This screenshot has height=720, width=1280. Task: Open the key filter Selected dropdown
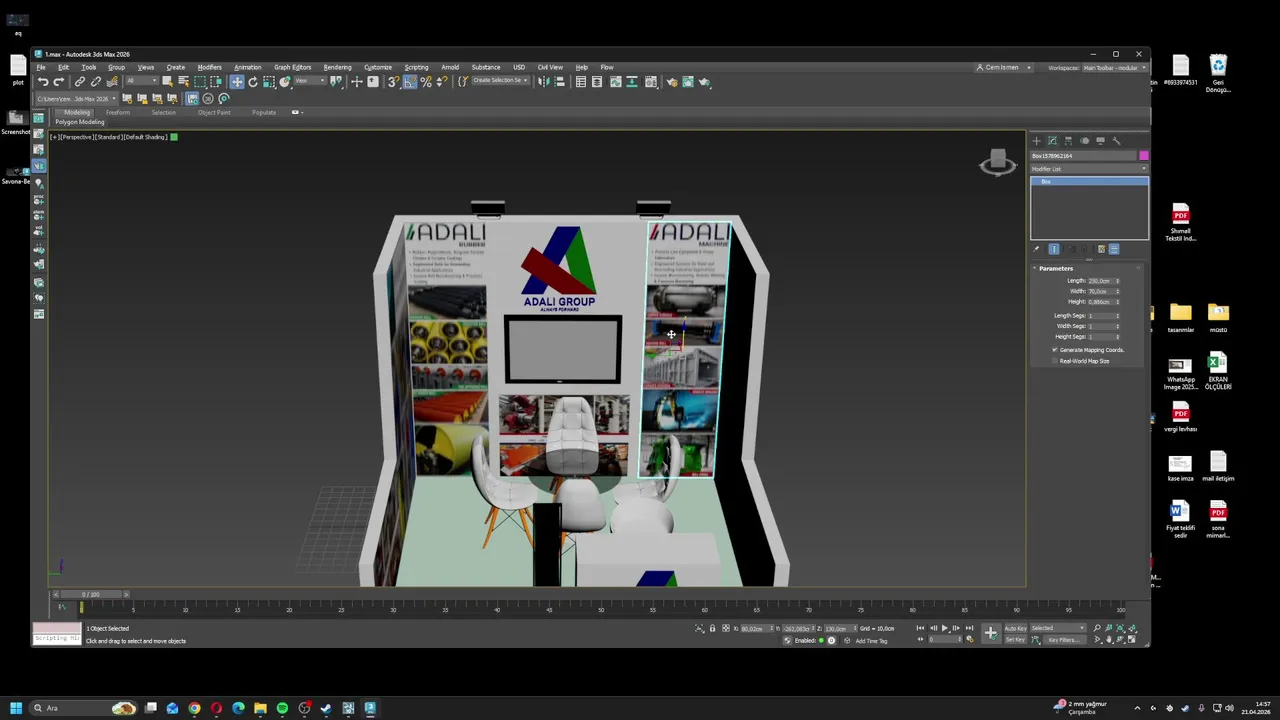coord(1058,628)
